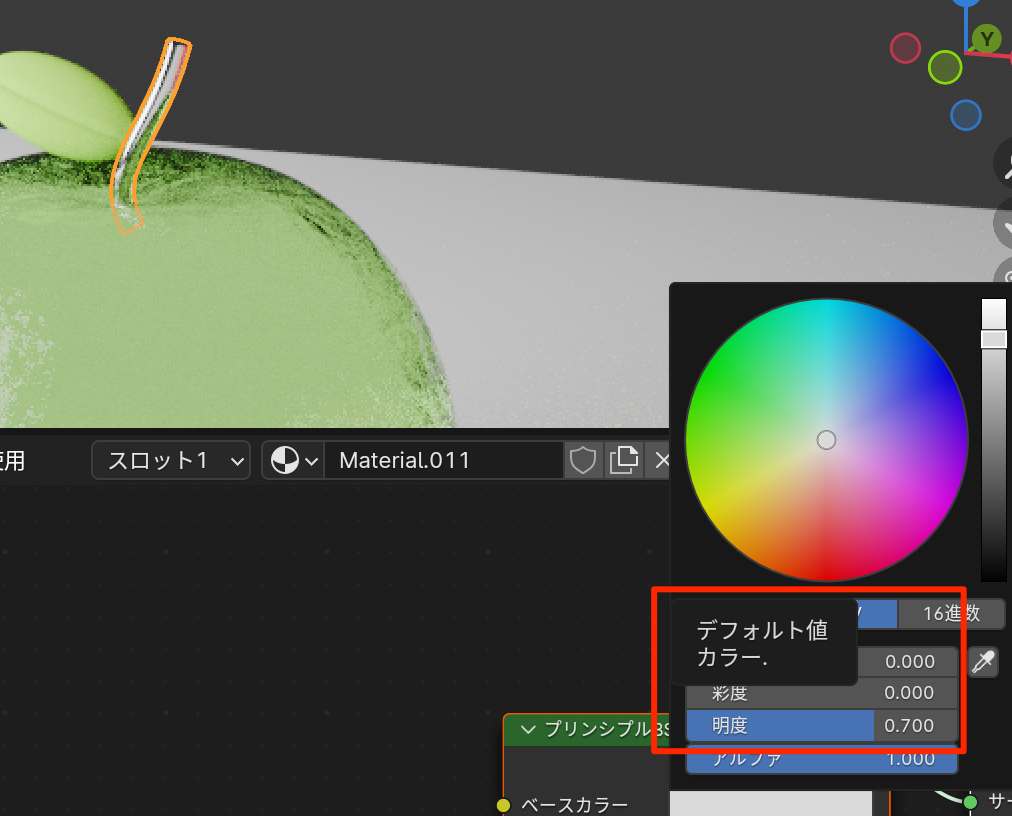Image resolution: width=1012 pixels, height=816 pixels.
Task: Toggle the fake user shield icon
Action: click(x=583, y=460)
